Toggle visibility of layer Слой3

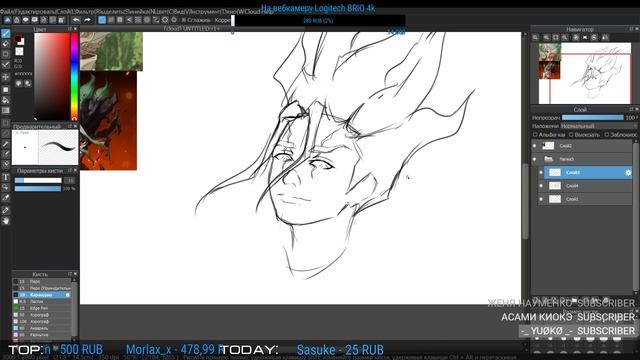(x=541, y=173)
